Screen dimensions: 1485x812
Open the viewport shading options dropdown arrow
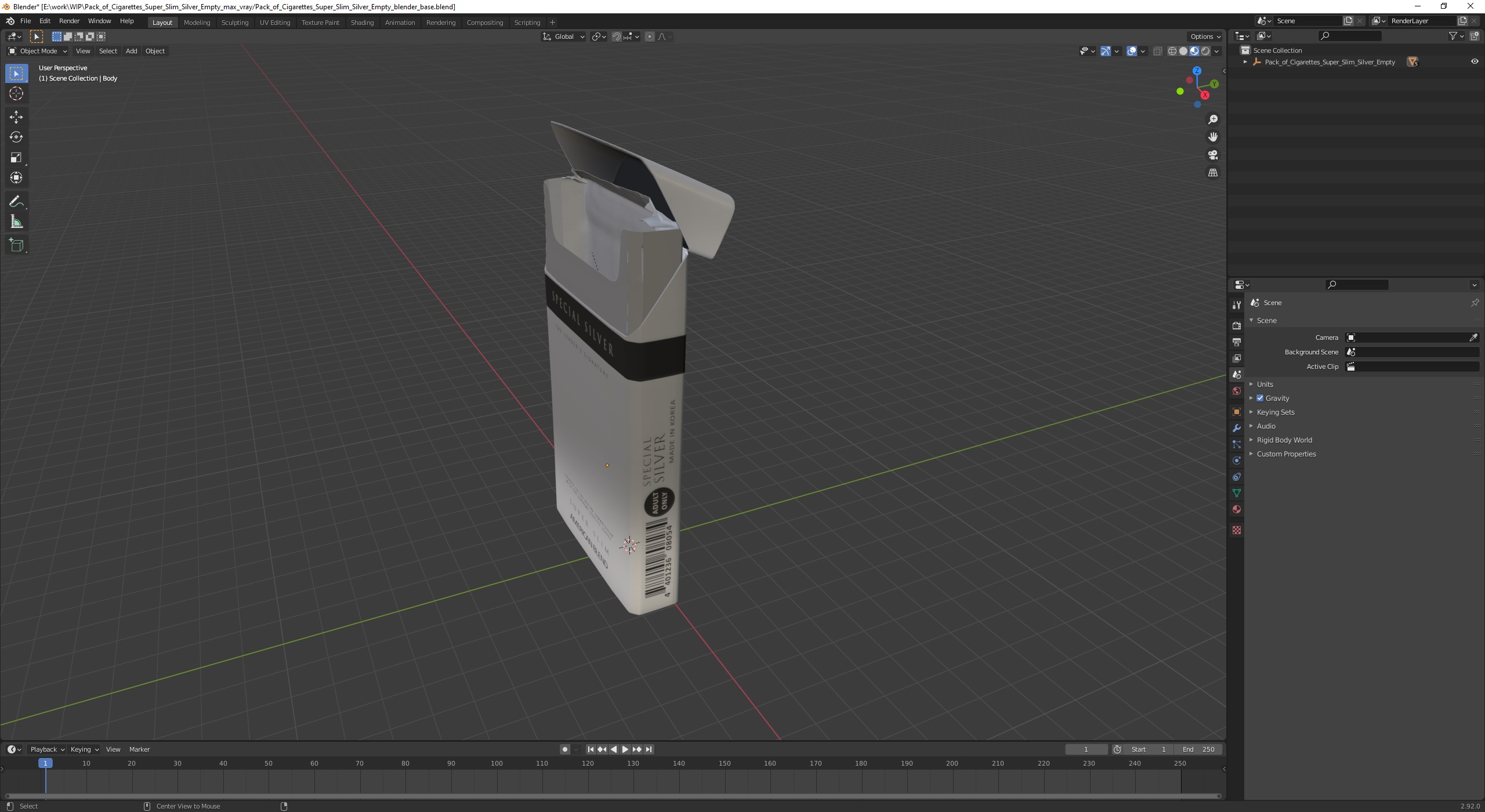[1217, 51]
